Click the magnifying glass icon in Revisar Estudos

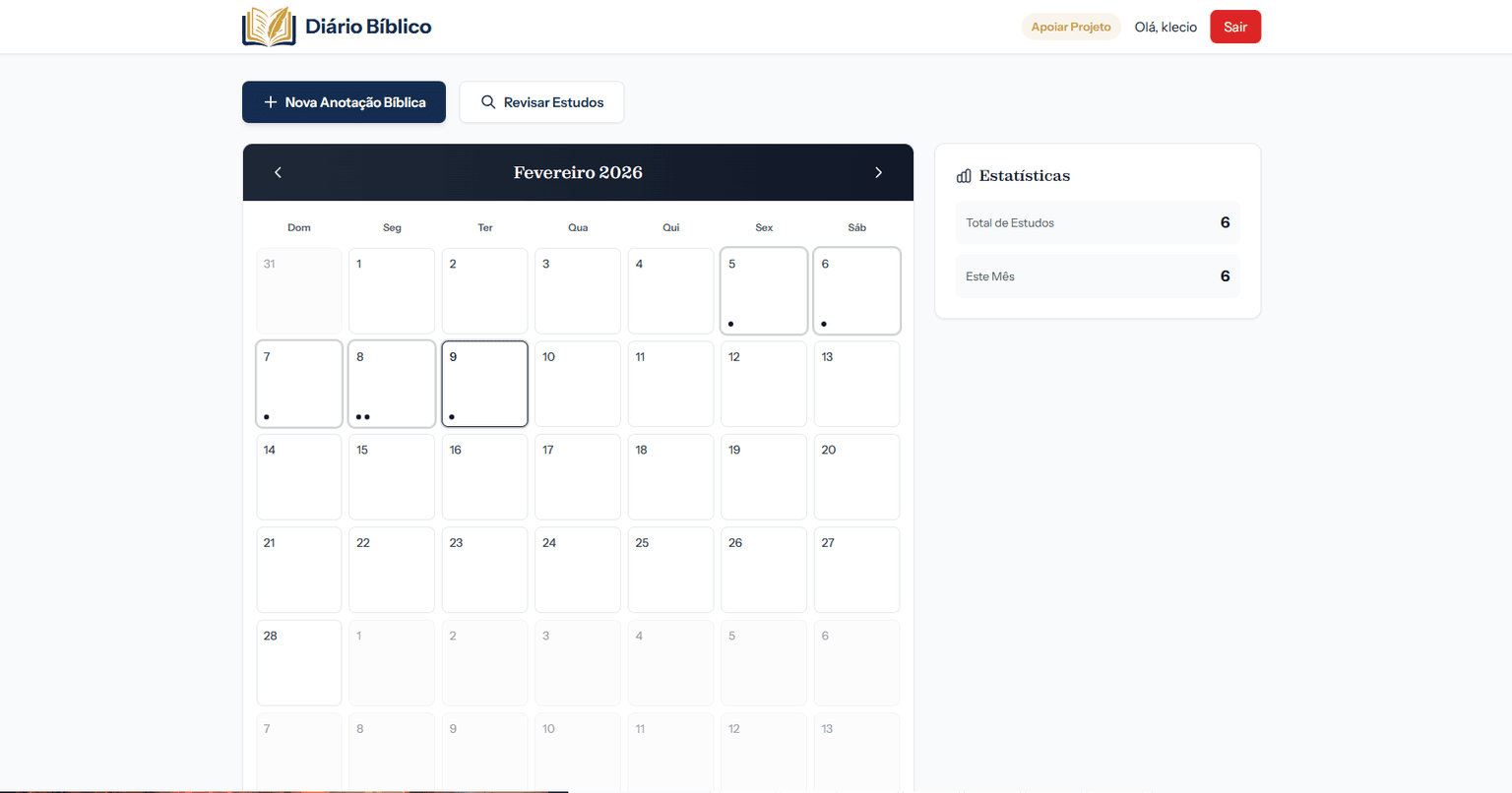pos(487,101)
